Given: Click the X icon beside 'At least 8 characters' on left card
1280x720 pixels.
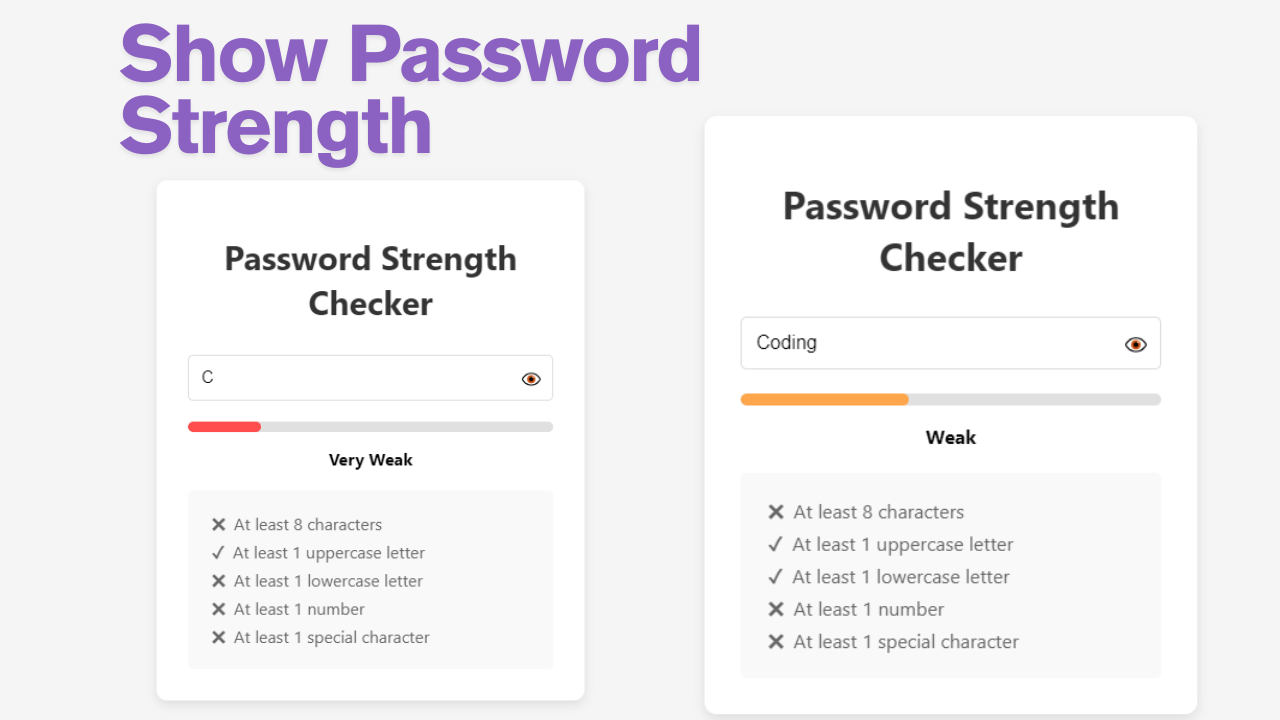Looking at the screenshot, I should point(218,524).
